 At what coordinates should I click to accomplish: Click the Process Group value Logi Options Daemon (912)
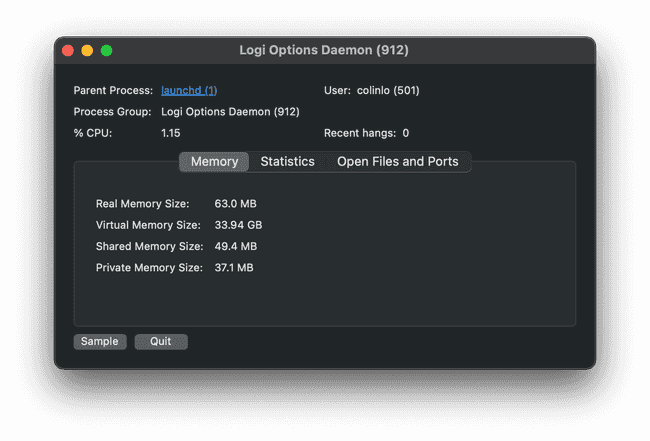coord(230,112)
